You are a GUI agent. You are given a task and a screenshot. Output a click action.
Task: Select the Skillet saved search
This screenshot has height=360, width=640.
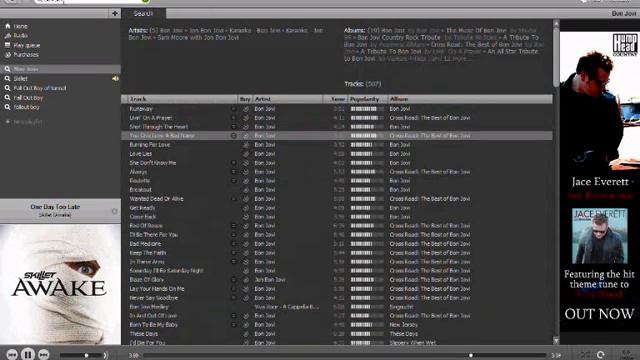tap(20, 78)
